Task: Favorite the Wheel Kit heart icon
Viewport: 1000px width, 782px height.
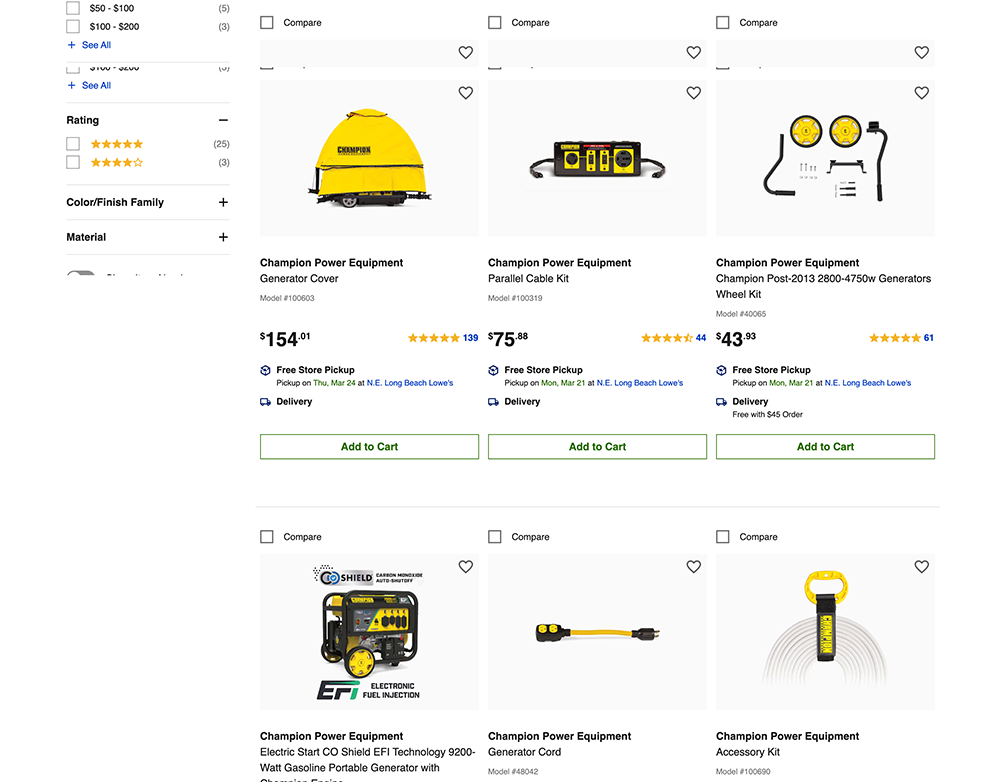Action: coord(922,93)
